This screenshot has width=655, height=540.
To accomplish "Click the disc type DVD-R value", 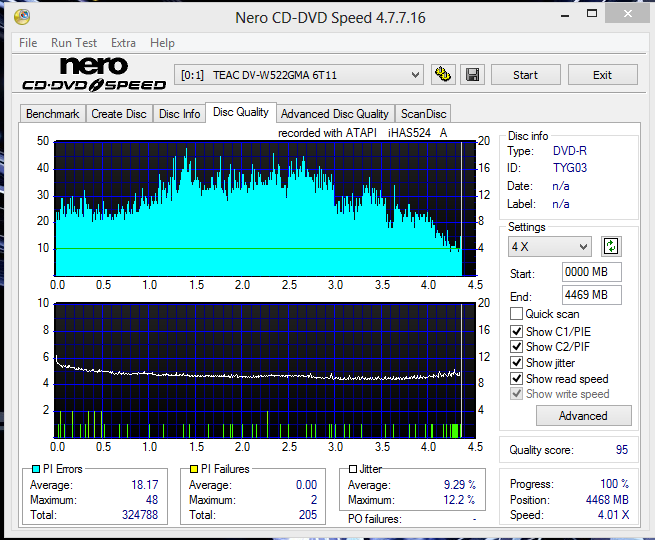I will point(570,151).
